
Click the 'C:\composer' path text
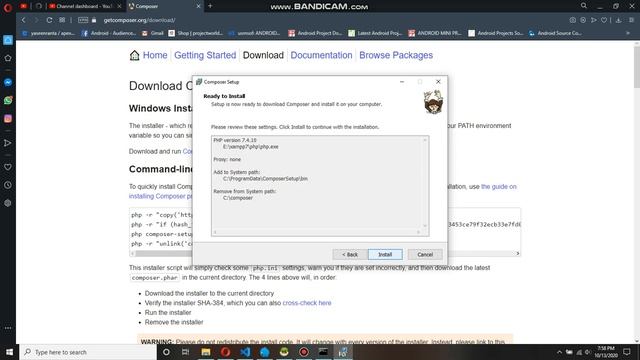point(238,198)
